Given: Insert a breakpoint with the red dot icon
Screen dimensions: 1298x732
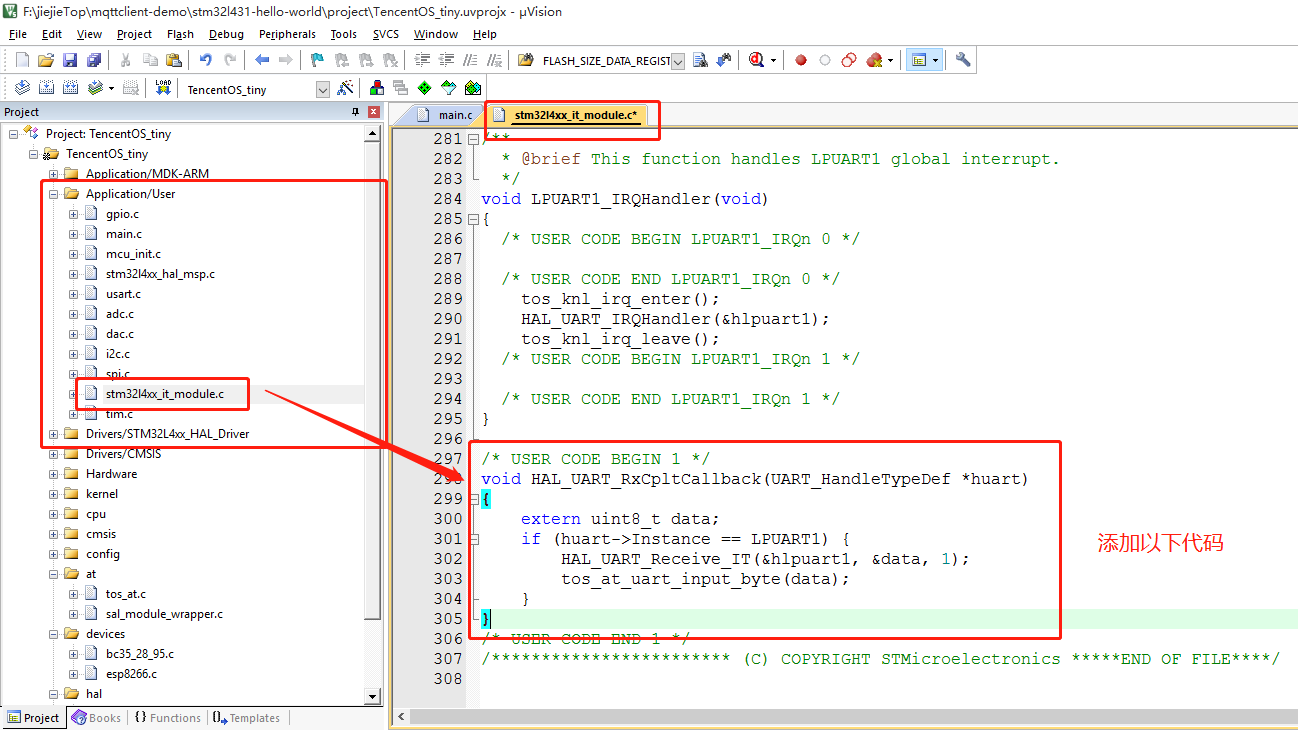Looking at the screenshot, I should point(801,60).
